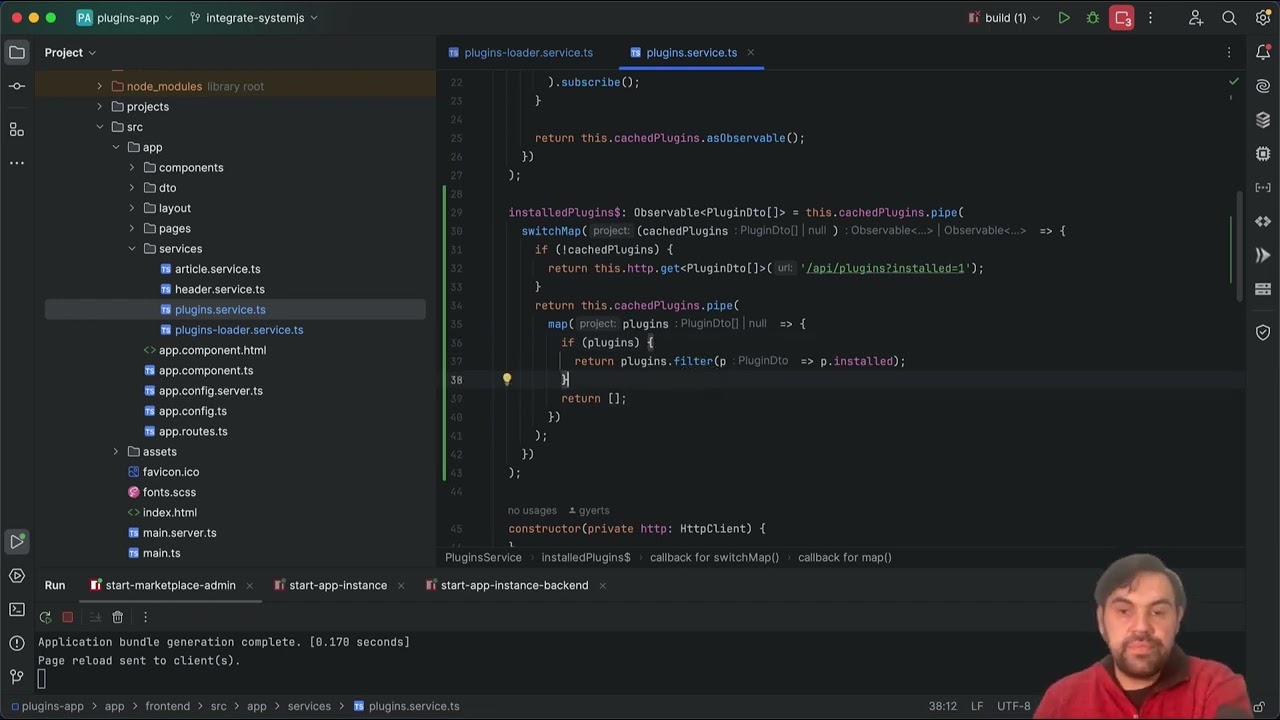Image resolution: width=1280 pixels, height=720 pixels.
Task: Switch to start-app-instance-backend run tab
Action: (x=506, y=585)
